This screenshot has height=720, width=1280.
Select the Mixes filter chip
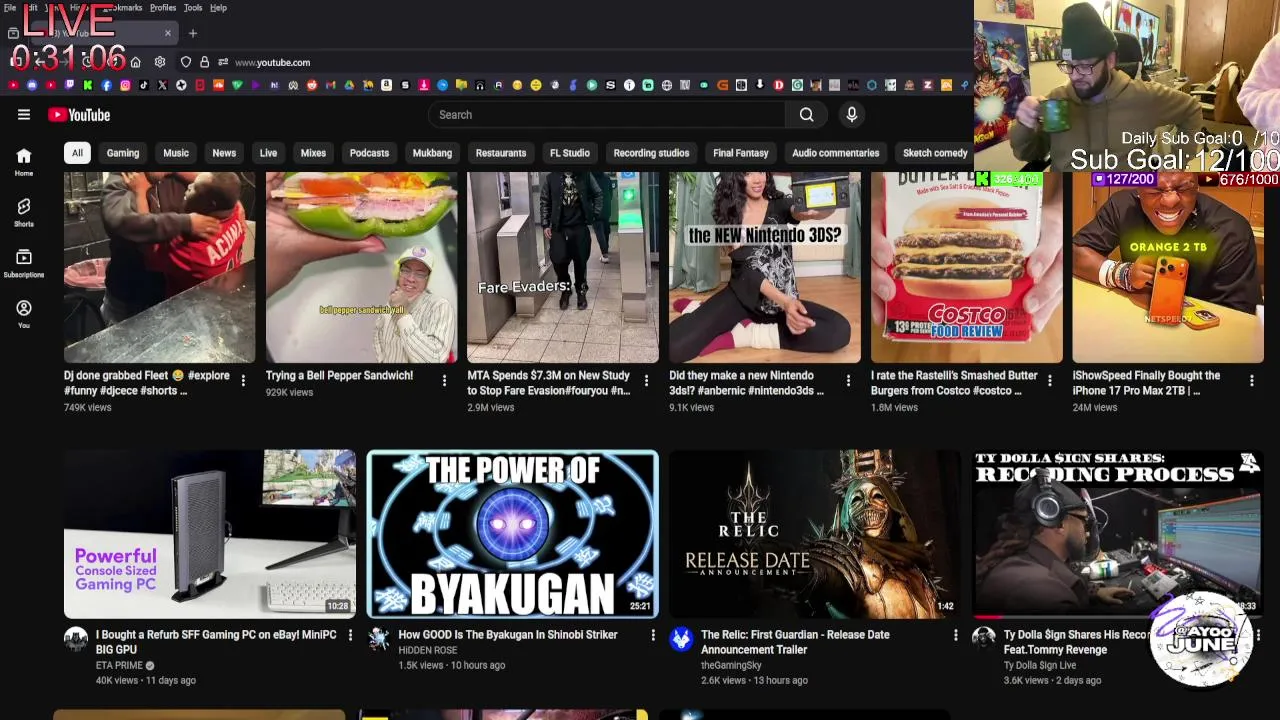click(313, 153)
